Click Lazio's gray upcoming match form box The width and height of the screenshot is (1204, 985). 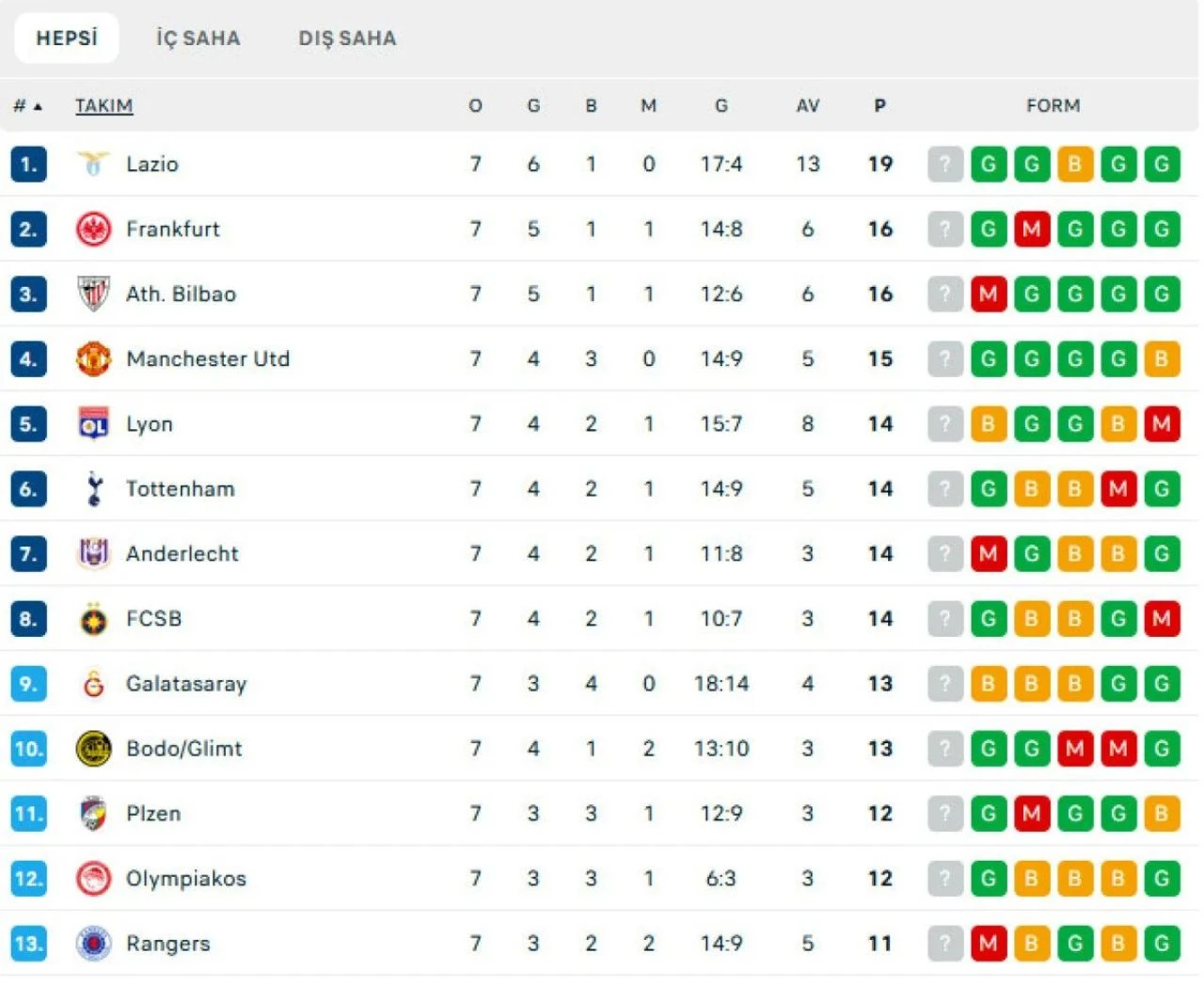tap(944, 164)
